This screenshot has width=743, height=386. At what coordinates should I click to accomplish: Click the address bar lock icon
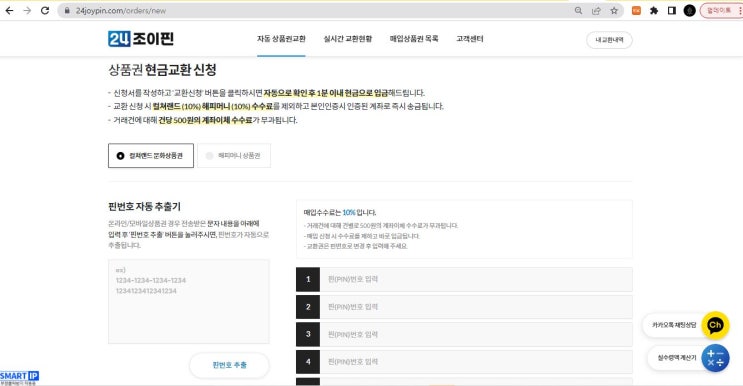[67, 10]
